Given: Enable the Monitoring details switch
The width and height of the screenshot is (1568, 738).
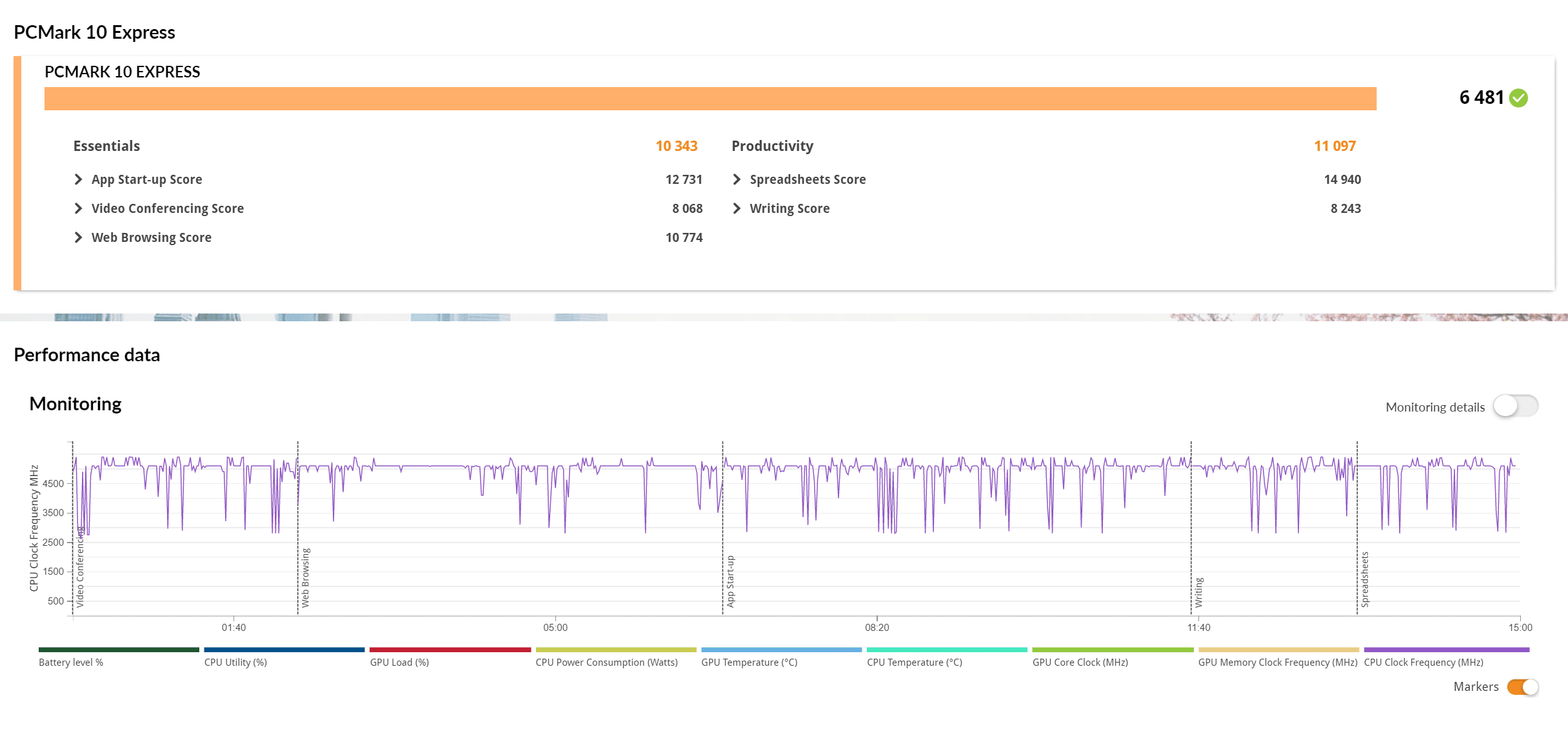Looking at the screenshot, I should pos(1516,406).
